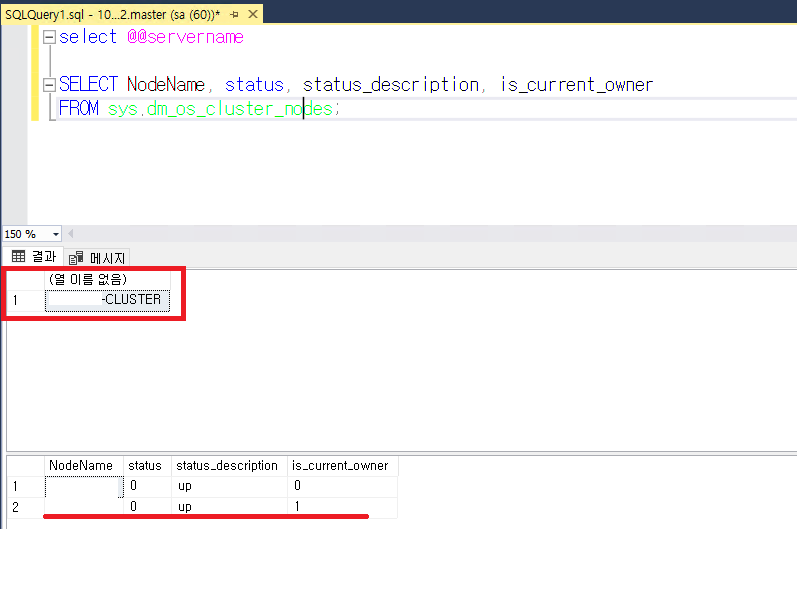Select is_current_owner value 0 in row 1

[x=343, y=486]
